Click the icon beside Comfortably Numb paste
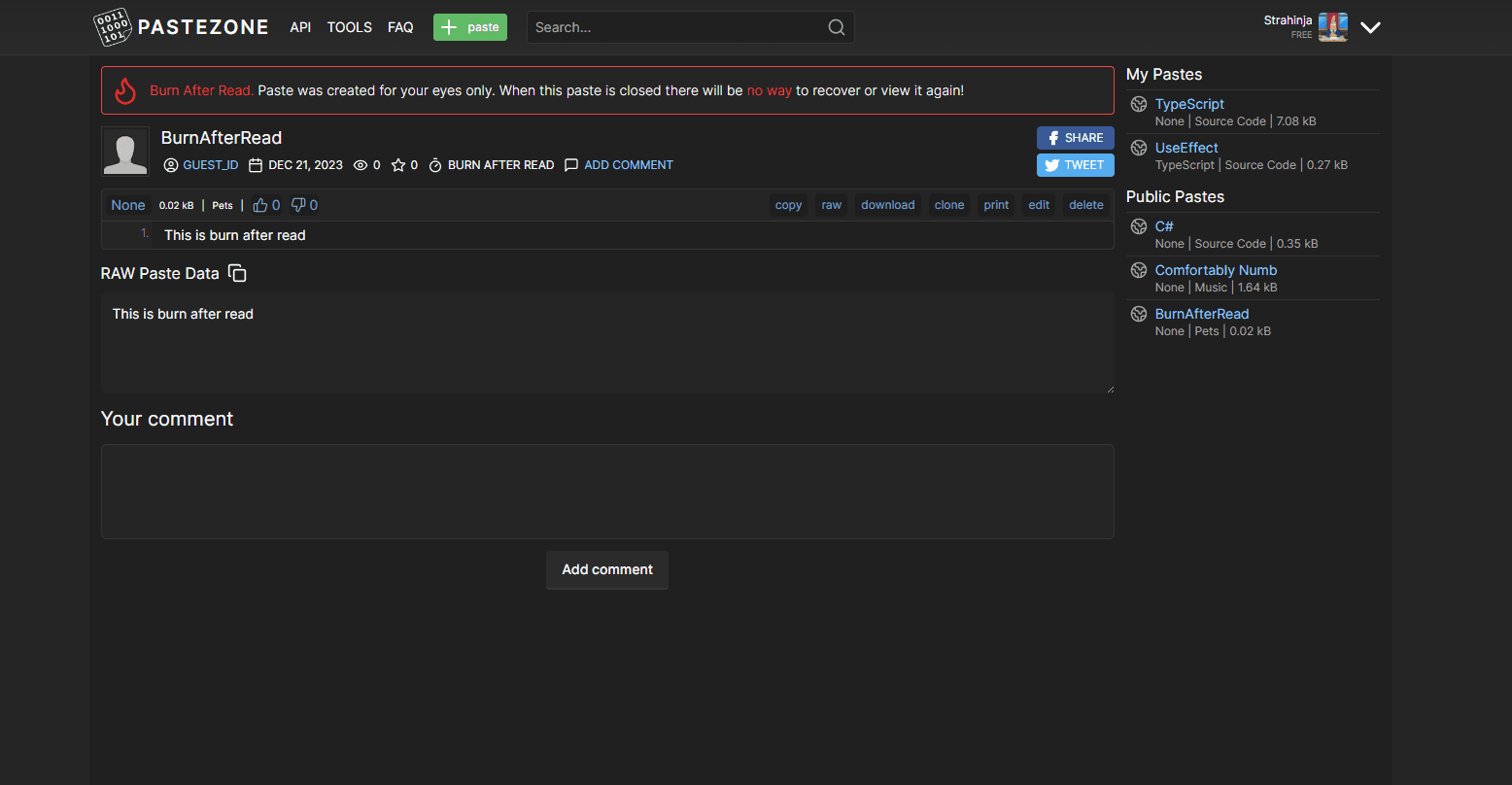Viewport: 1512px width, 785px height. [1139, 270]
